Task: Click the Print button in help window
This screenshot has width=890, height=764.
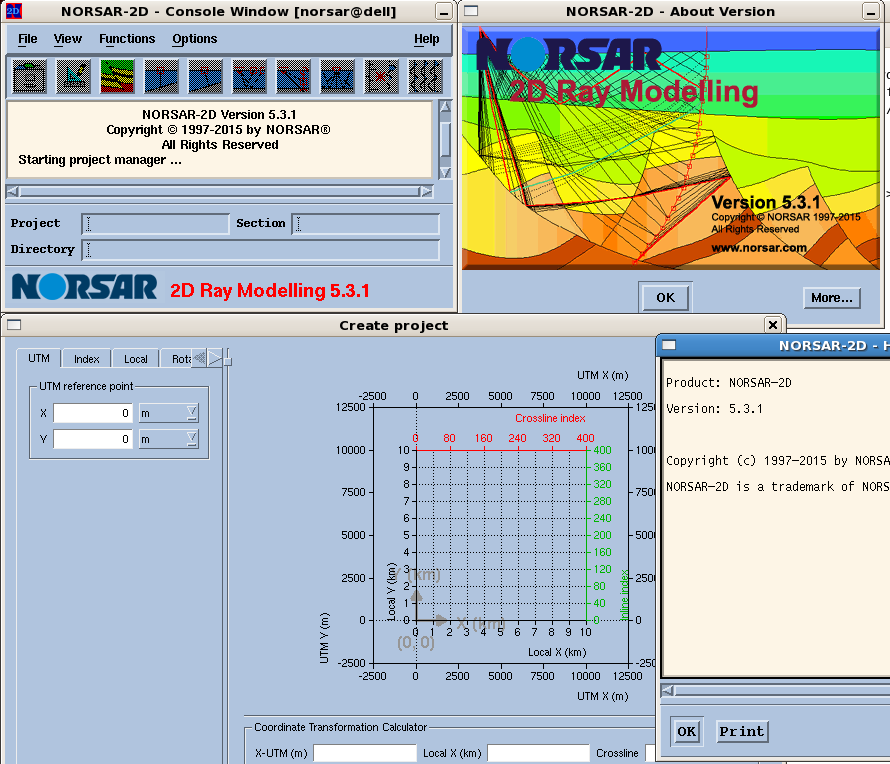Action: click(741, 731)
